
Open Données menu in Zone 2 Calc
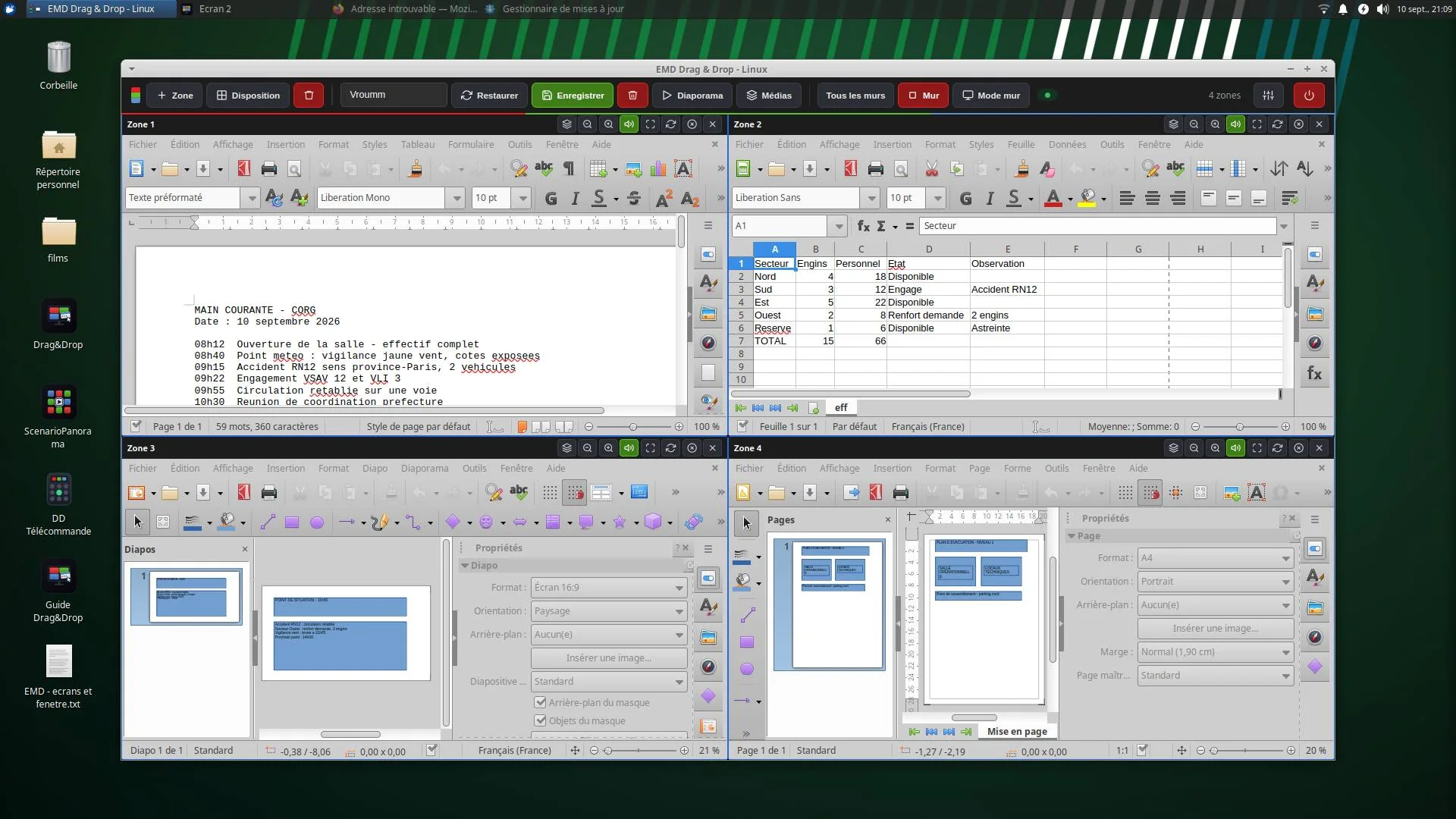[1067, 145]
